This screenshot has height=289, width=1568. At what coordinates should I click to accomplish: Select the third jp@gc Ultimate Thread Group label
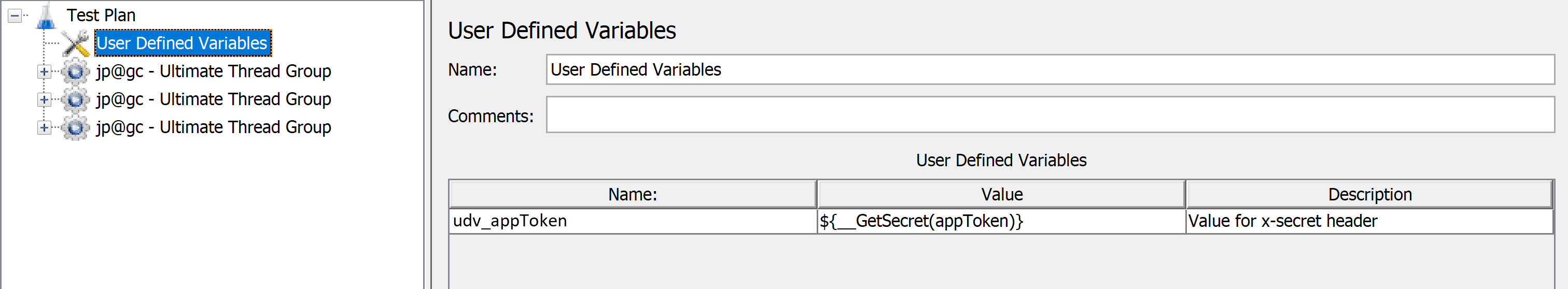(x=214, y=127)
